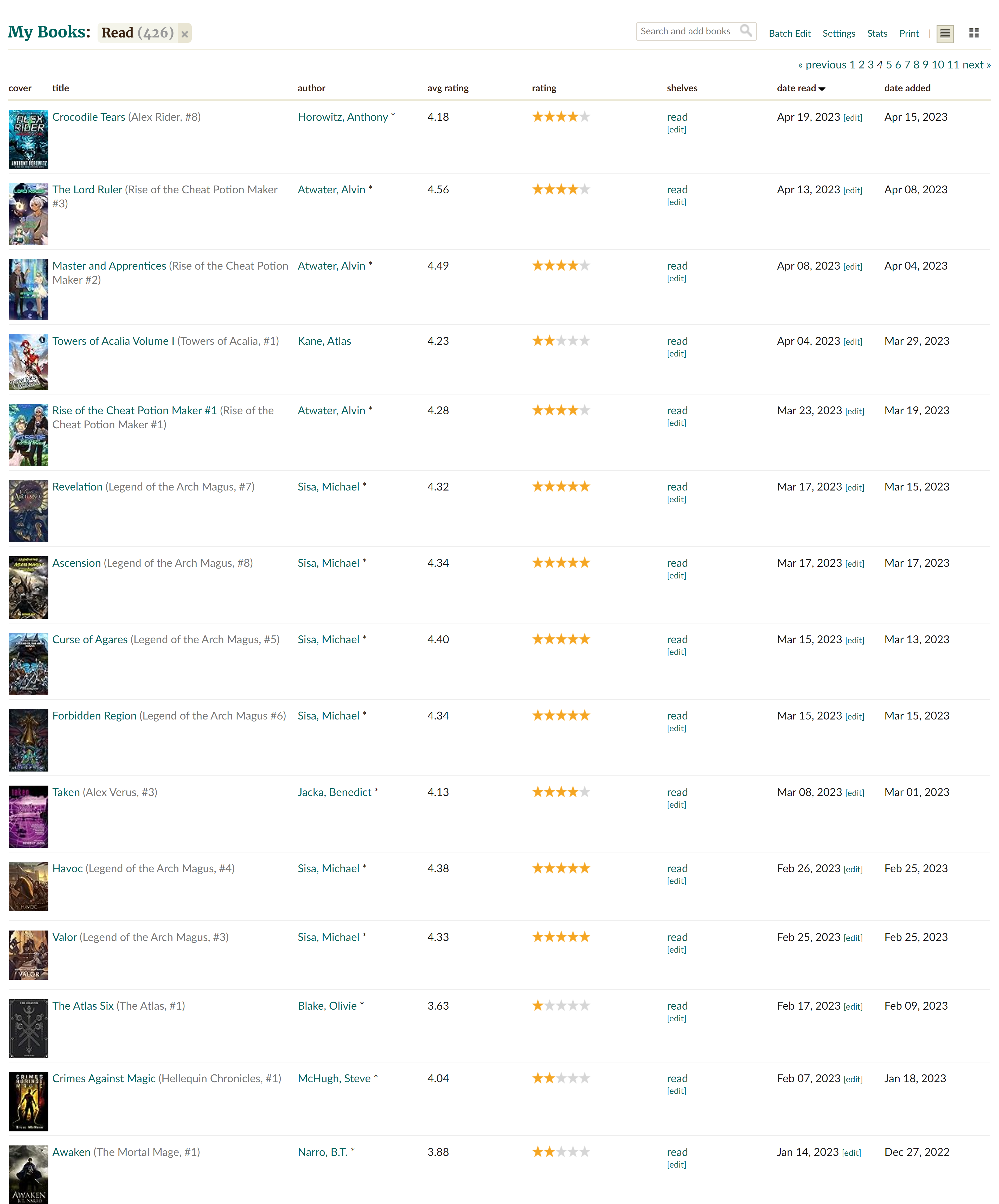
Task: Toggle date read sort arrow
Action: [822, 89]
